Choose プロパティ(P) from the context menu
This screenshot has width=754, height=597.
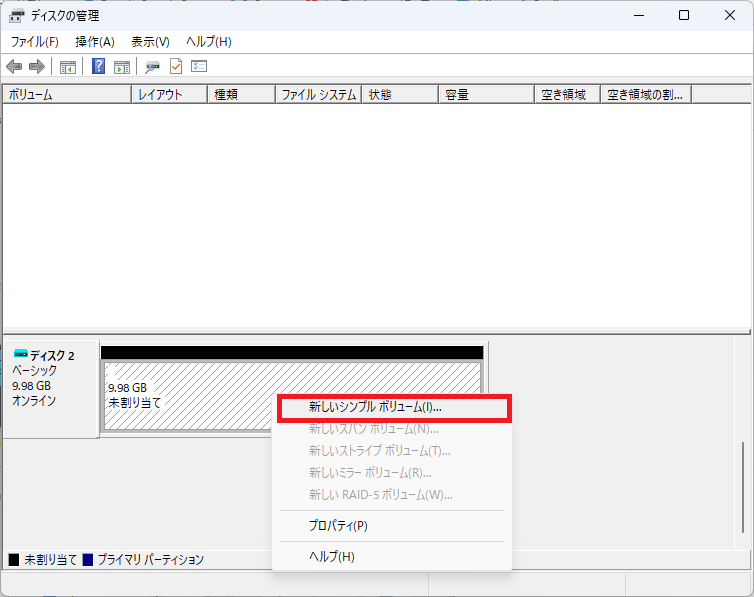click(392, 525)
